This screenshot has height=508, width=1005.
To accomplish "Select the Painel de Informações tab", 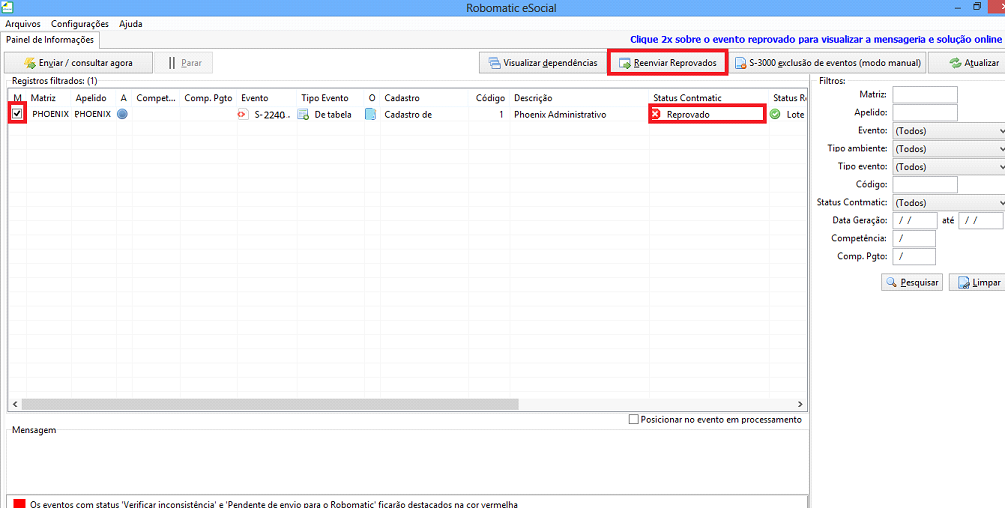I will coord(50,40).
